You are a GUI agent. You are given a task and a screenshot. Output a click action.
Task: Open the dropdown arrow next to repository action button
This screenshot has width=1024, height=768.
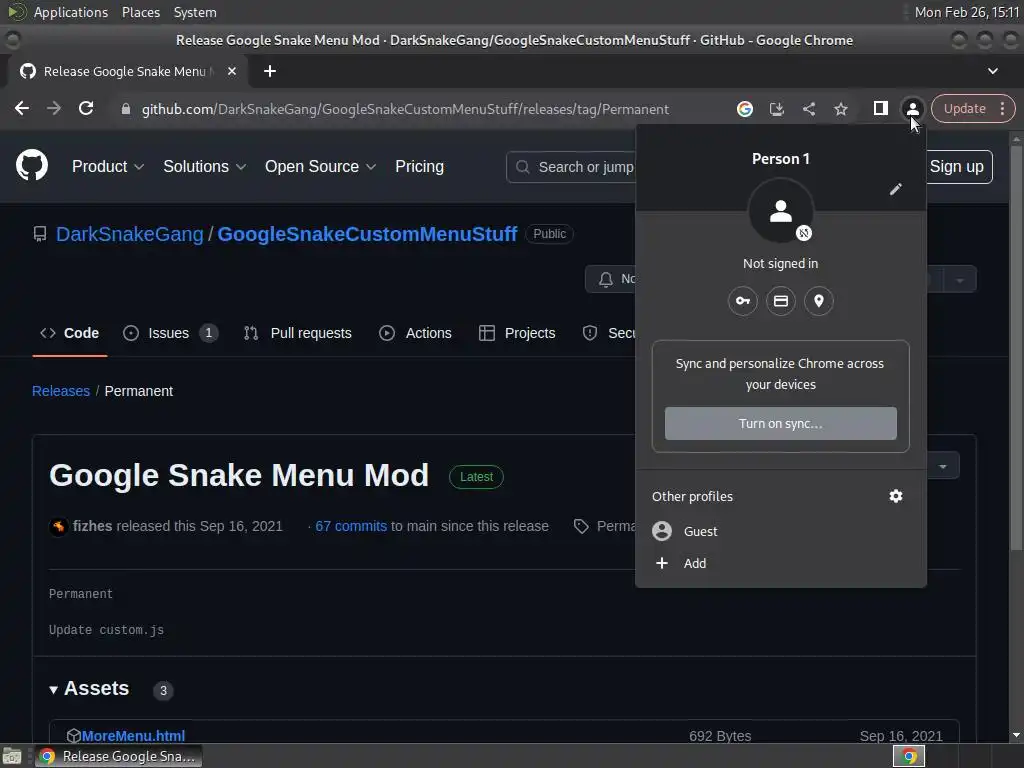(x=959, y=280)
